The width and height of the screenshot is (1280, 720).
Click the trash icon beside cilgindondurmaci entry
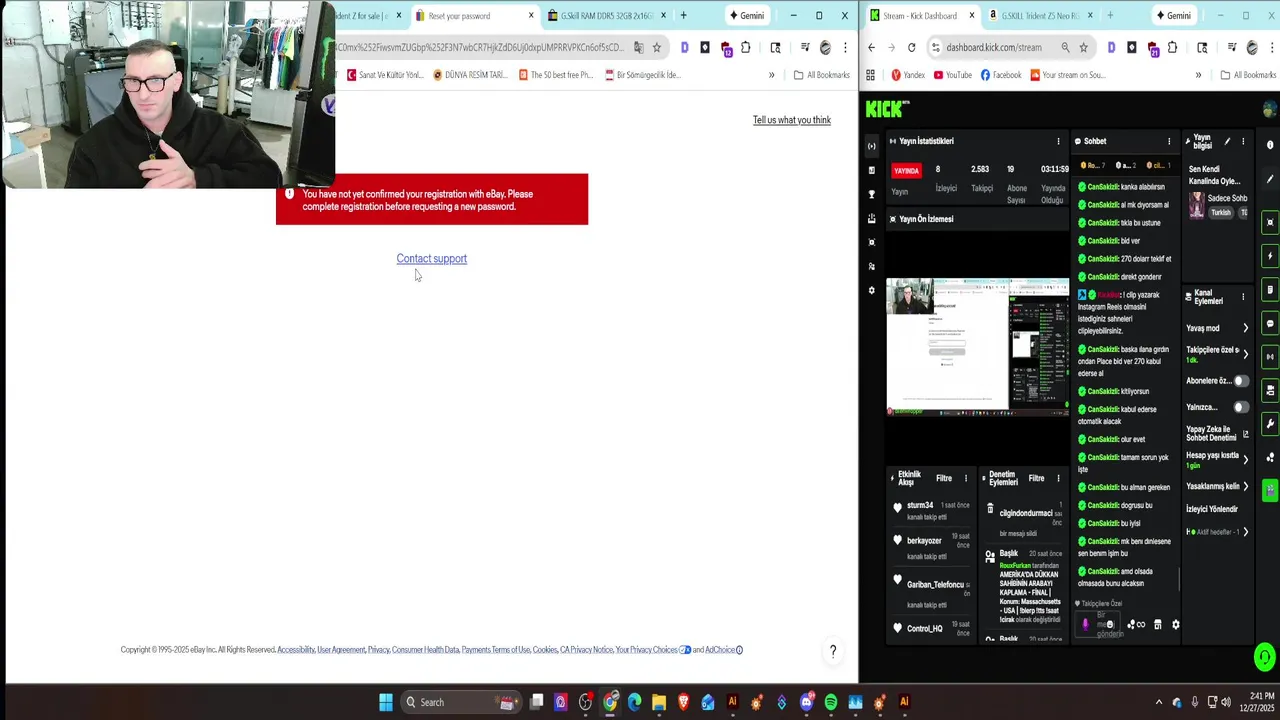(x=990, y=510)
